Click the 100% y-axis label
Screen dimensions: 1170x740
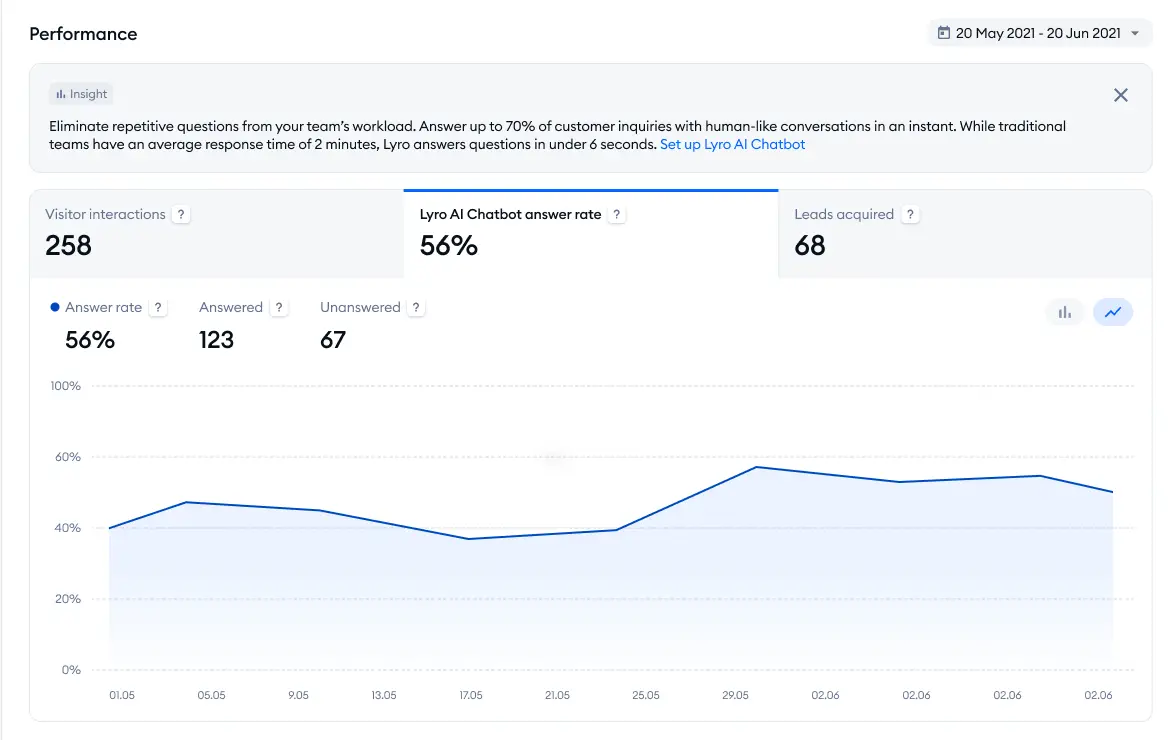(x=65, y=386)
